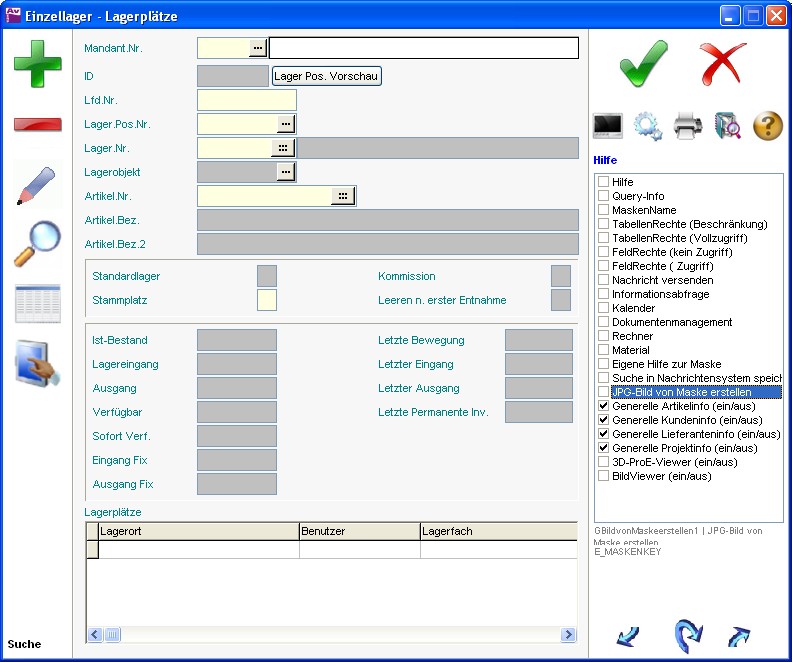Click the gear settings icon

click(x=648, y=126)
